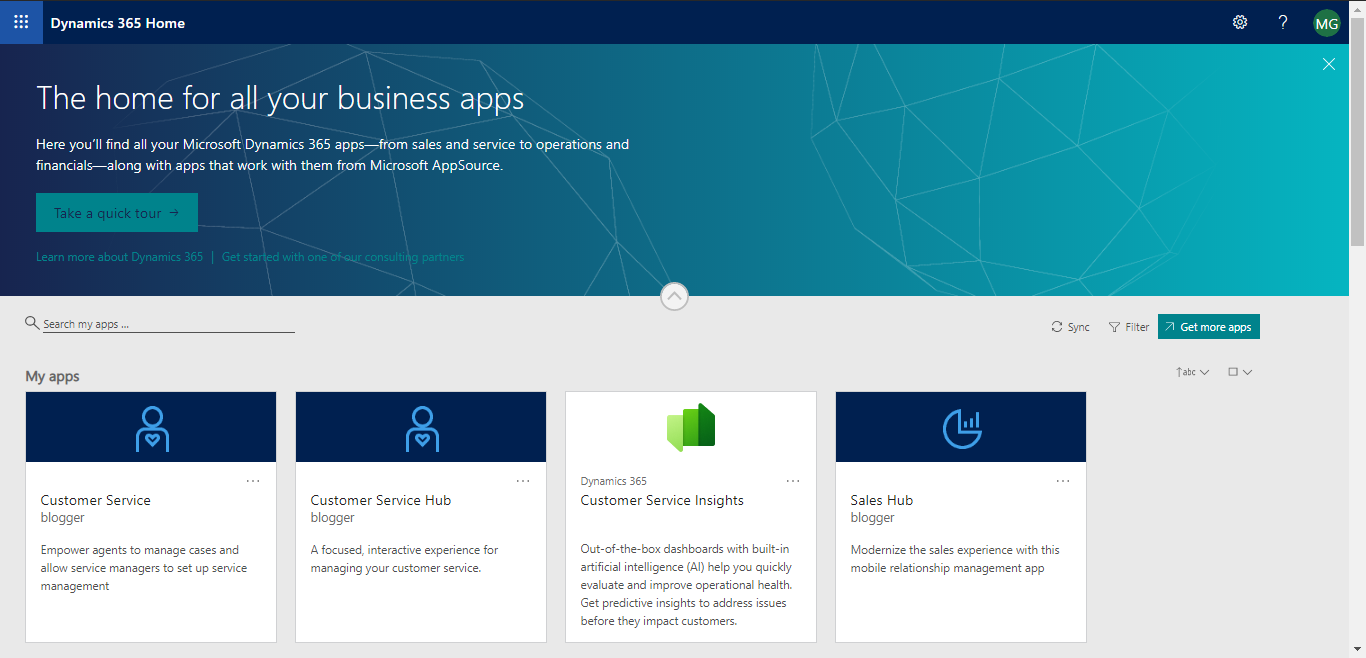Open Customer Service app icon

(x=152, y=428)
